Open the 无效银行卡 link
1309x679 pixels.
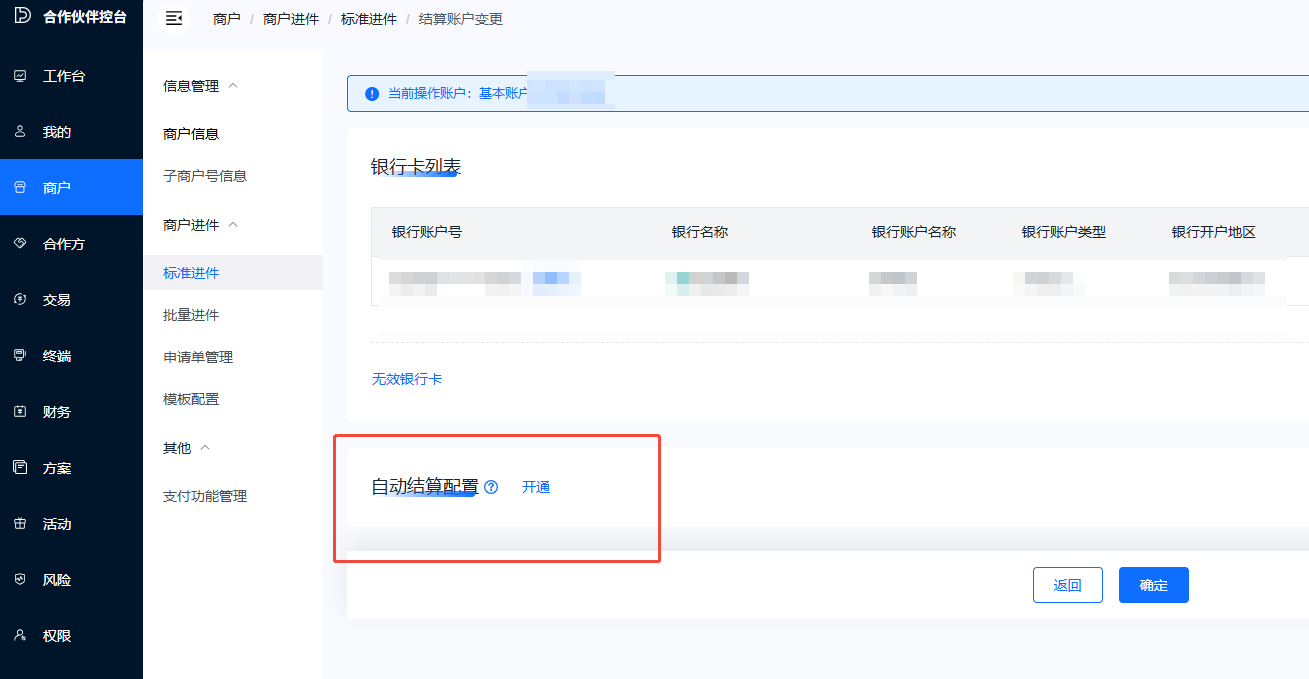pos(407,379)
